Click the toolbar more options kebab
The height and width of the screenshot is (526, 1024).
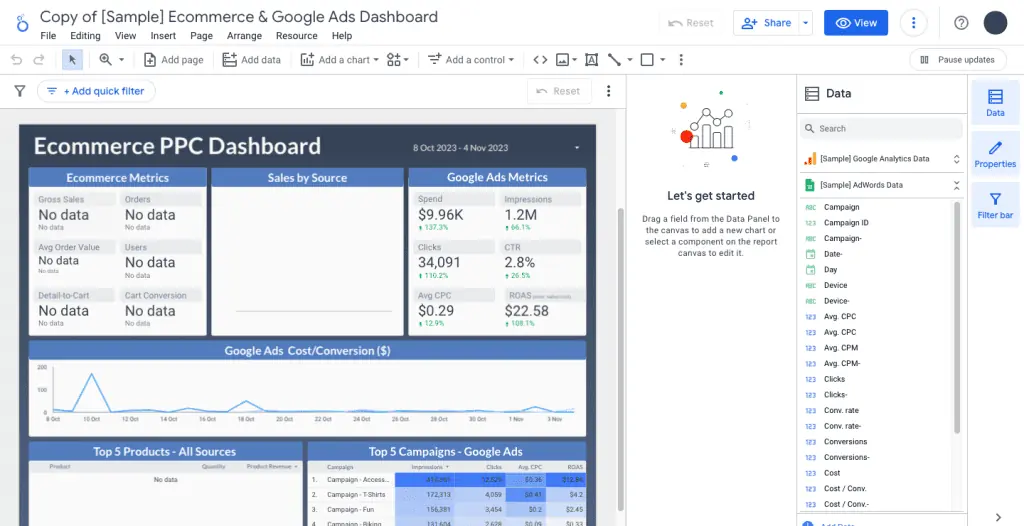point(681,59)
